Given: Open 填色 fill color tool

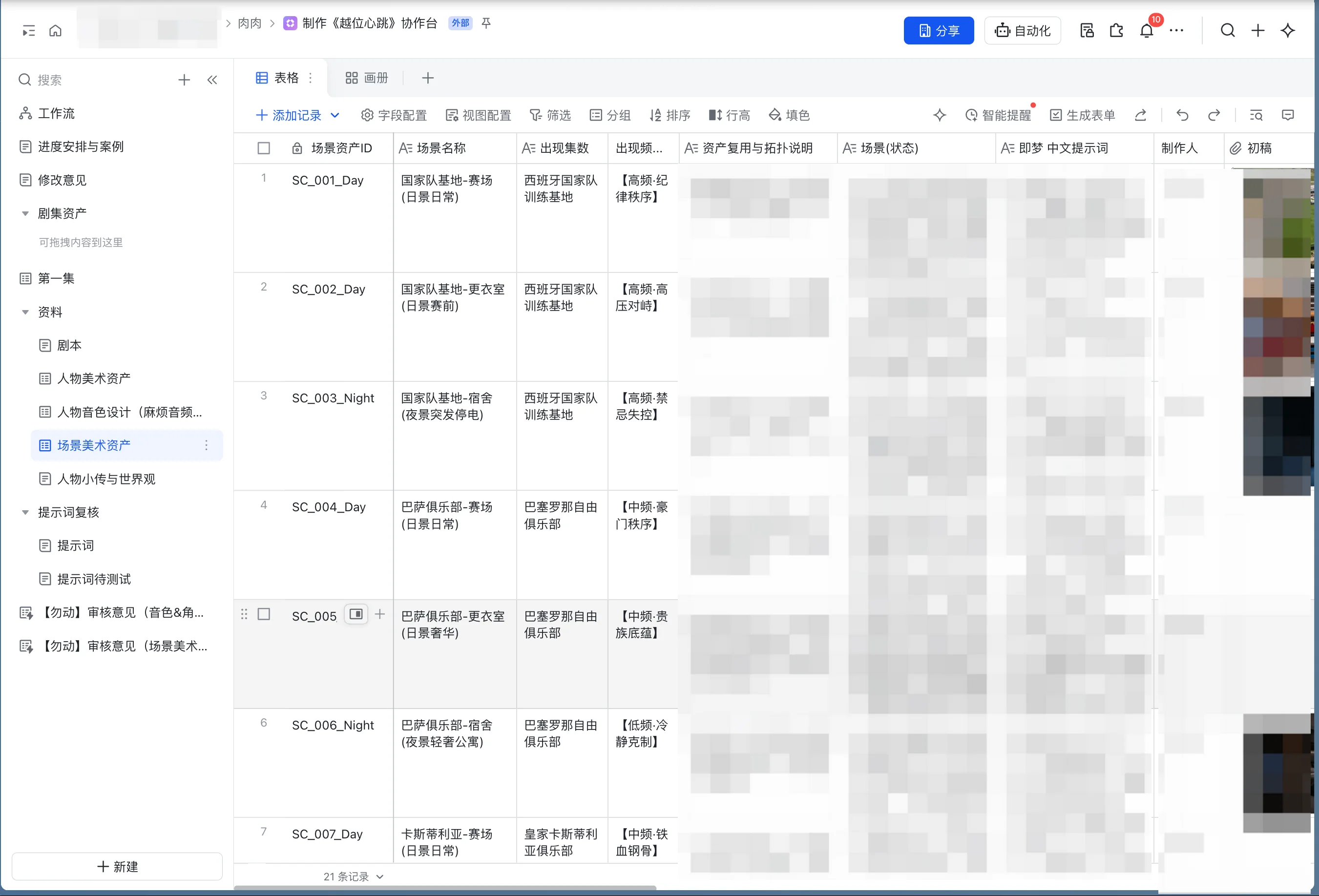Looking at the screenshot, I should 789,115.
